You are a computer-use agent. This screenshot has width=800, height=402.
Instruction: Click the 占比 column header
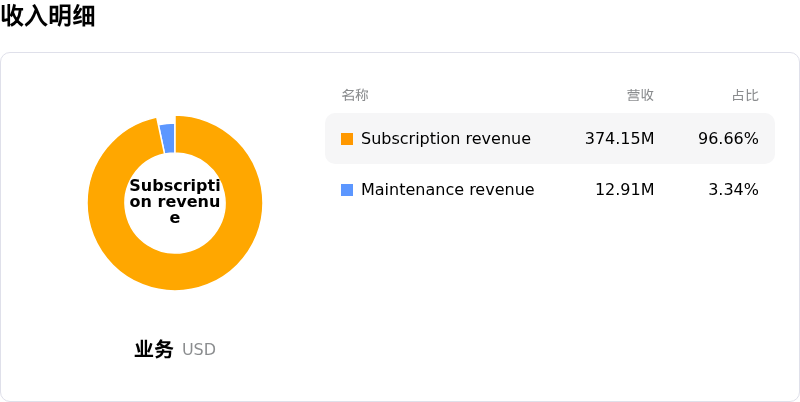point(745,95)
